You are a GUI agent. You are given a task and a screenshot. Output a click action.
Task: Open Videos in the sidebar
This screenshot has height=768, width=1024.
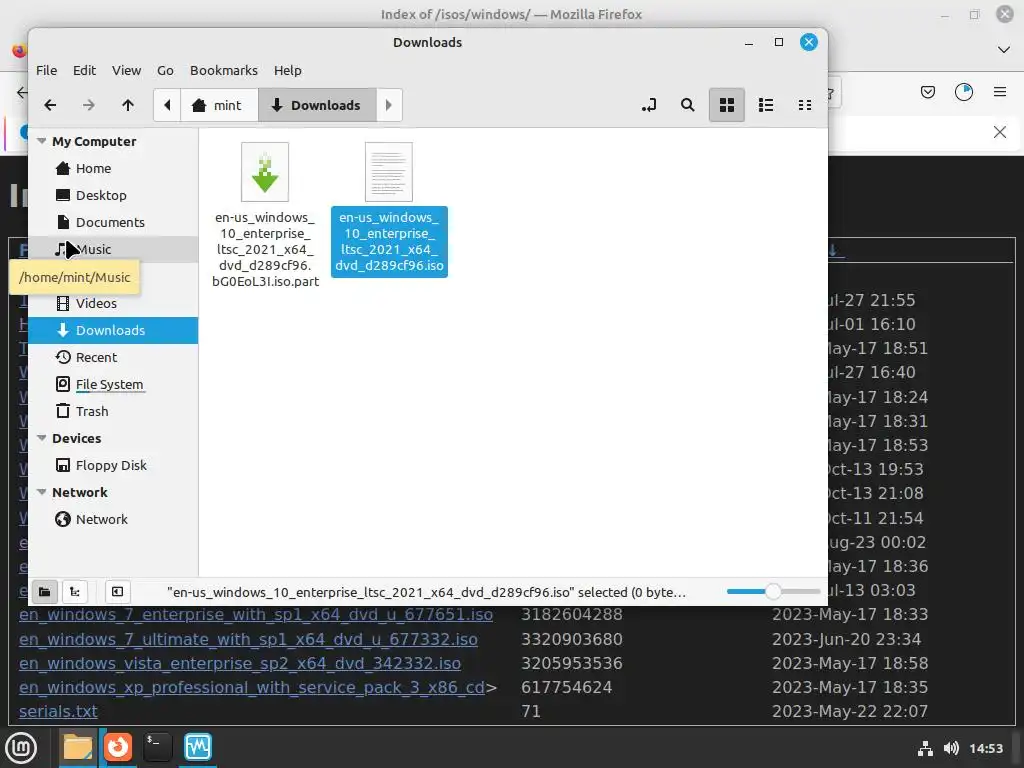[x=113, y=304]
